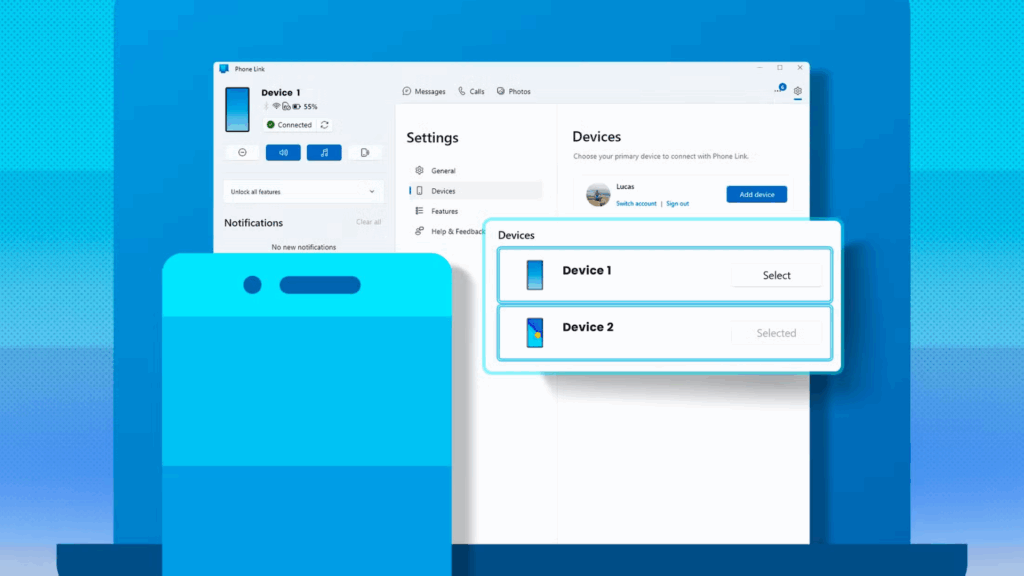Toggle the phone screen mirror button
Screen dimensions: 1024x576
pyautogui.click(x=364, y=152)
